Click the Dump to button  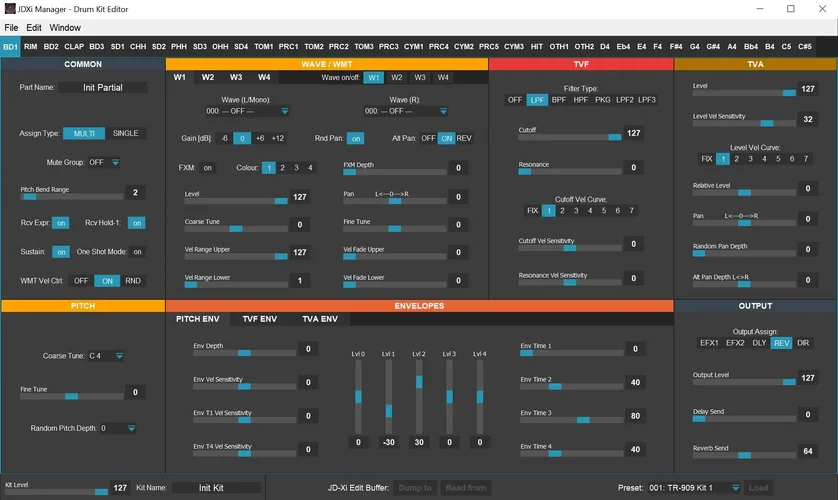pos(415,488)
